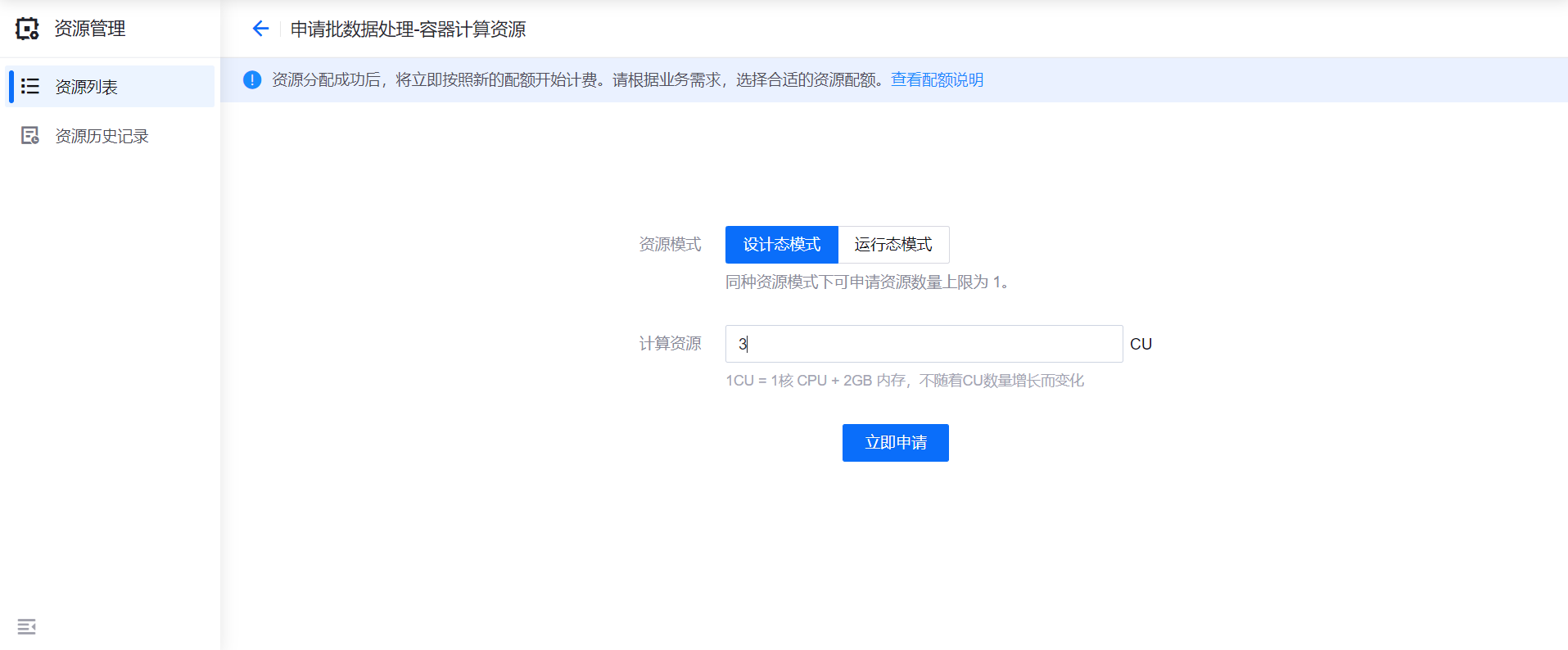The image size is (1568, 650).
Task: Click the 计算资源 label
Action: click(670, 344)
